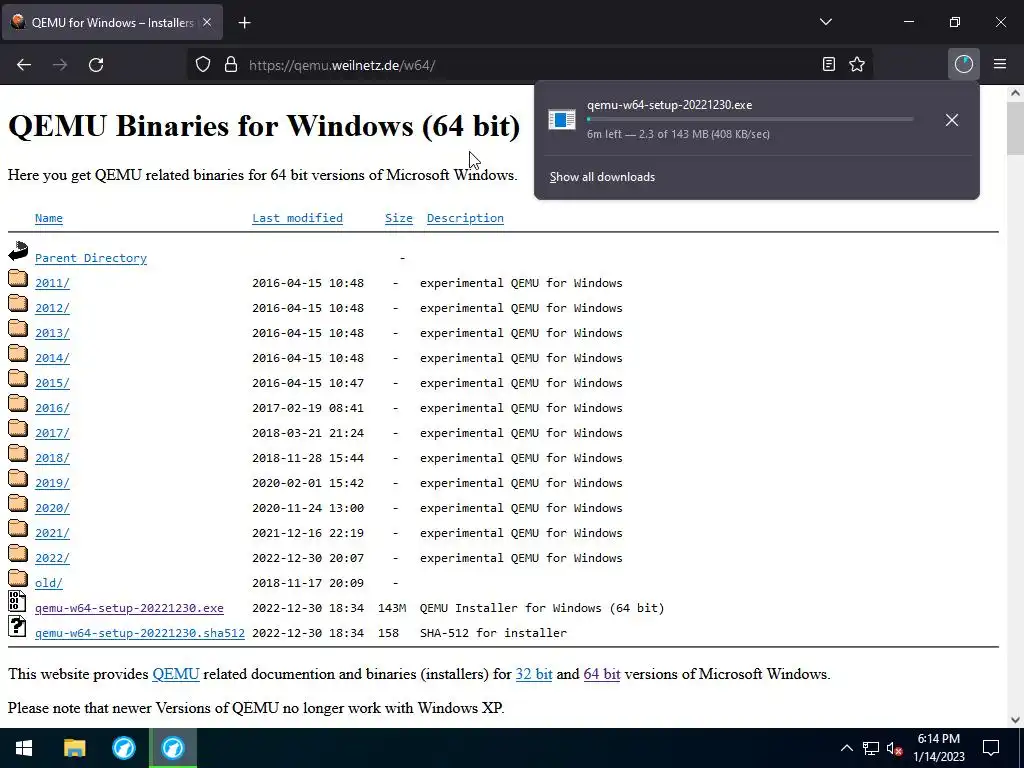
Task: Open the old/ folder link
Action: 49,583
